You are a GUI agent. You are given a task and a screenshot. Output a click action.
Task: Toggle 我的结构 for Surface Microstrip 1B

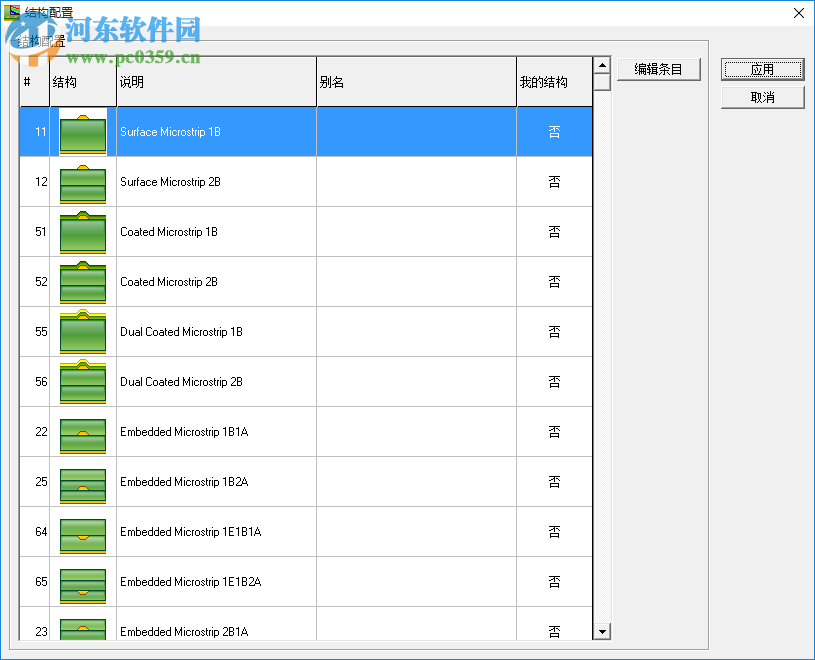pos(555,131)
